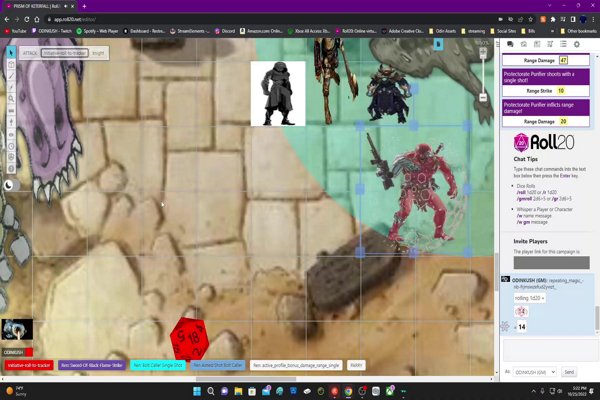This screenshot has height=400, width=600.
Task: Click the rolled total 14 in chat
Action: pyautogui.click(x=522, y=327)
